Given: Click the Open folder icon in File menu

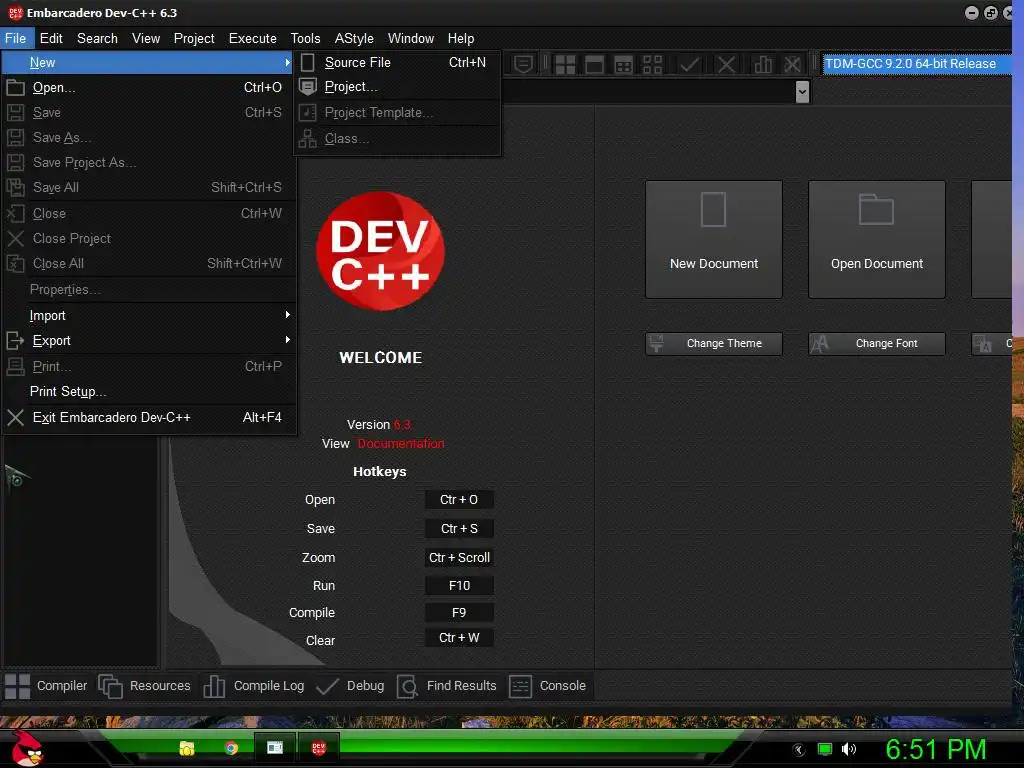Looking at the screenshot, I should (16, 88).
